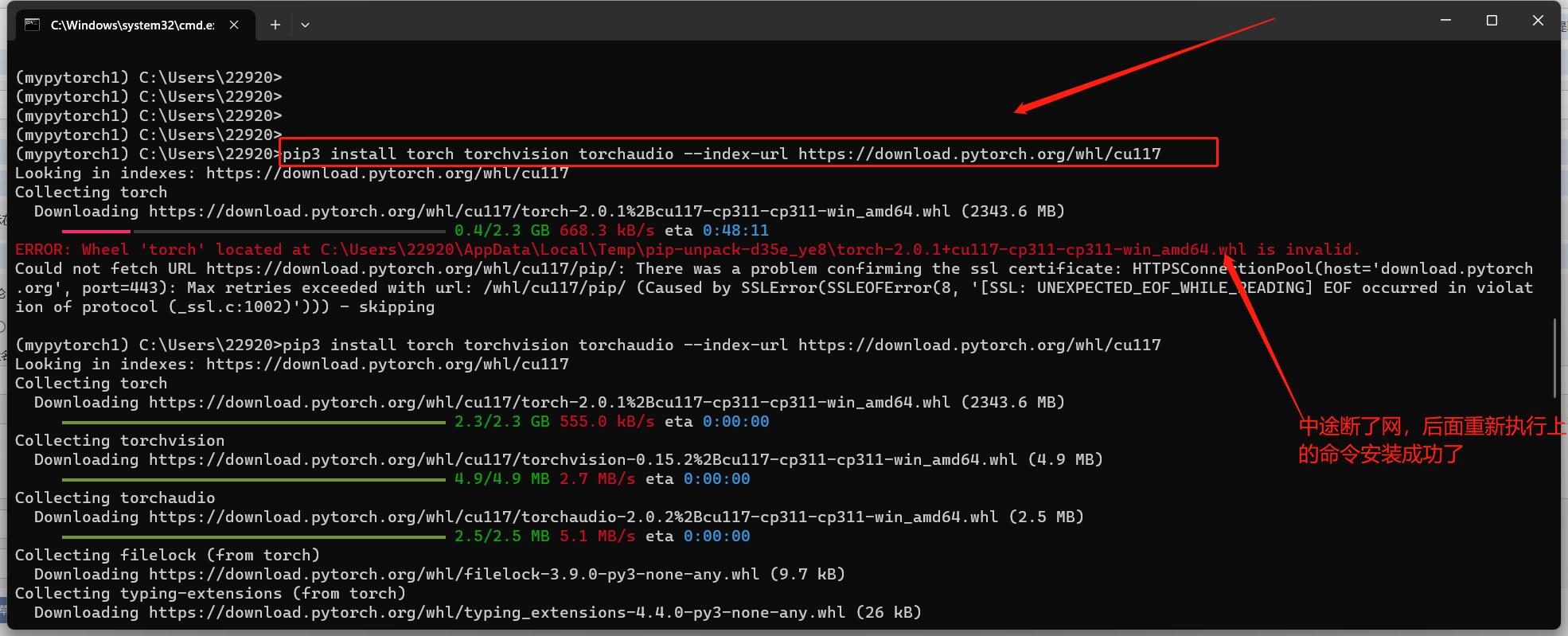Click 'Collecting torchaudio' line
The image size is (1568, 636).
(115, 497)
